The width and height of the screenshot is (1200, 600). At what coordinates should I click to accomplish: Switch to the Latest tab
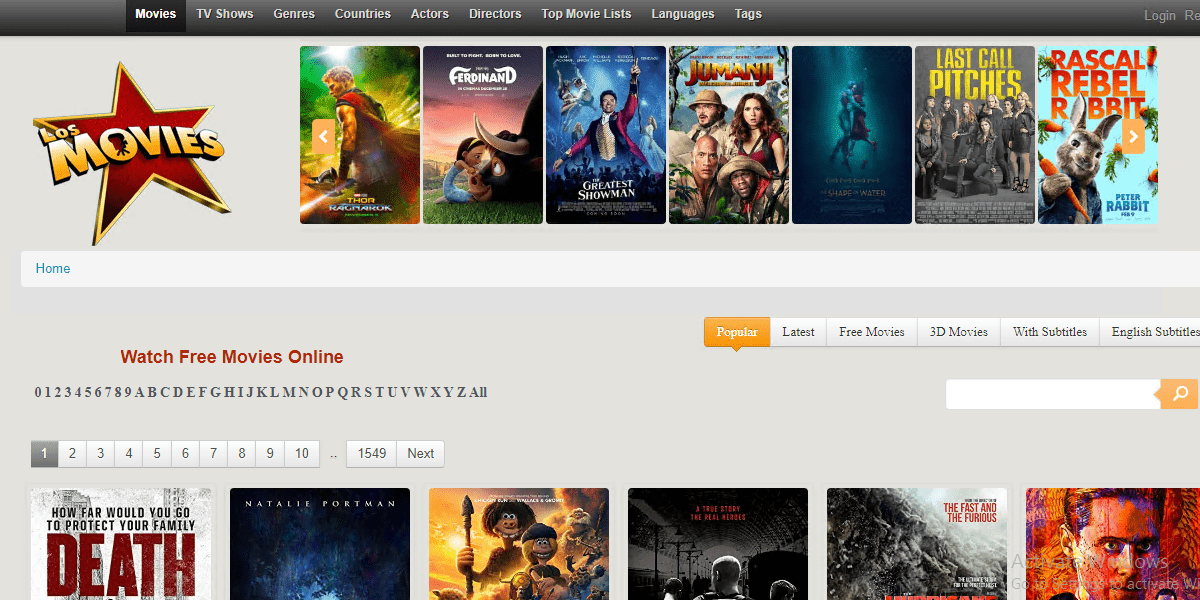tap(798, 332)
